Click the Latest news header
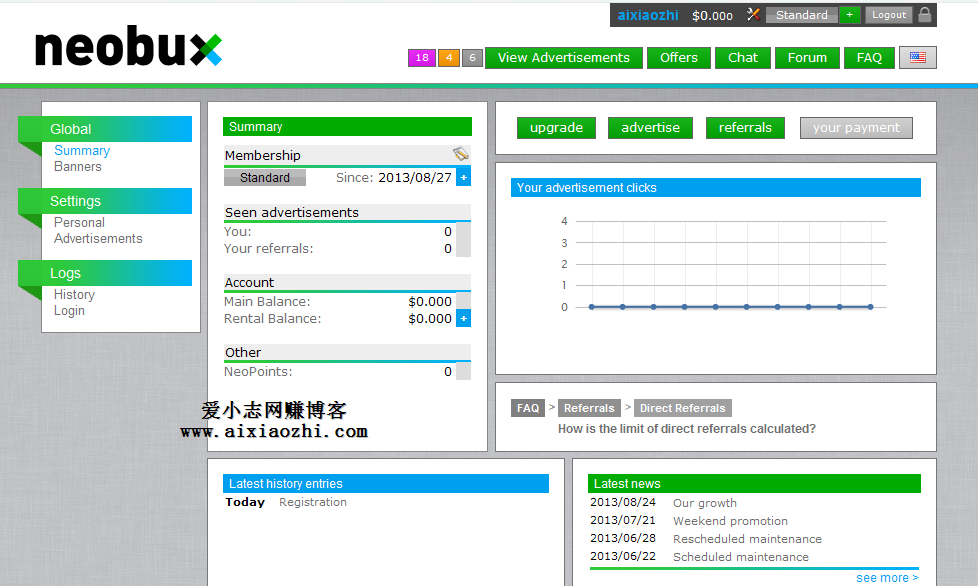Screen dimensions: 978x586 [x=754, y=484]
